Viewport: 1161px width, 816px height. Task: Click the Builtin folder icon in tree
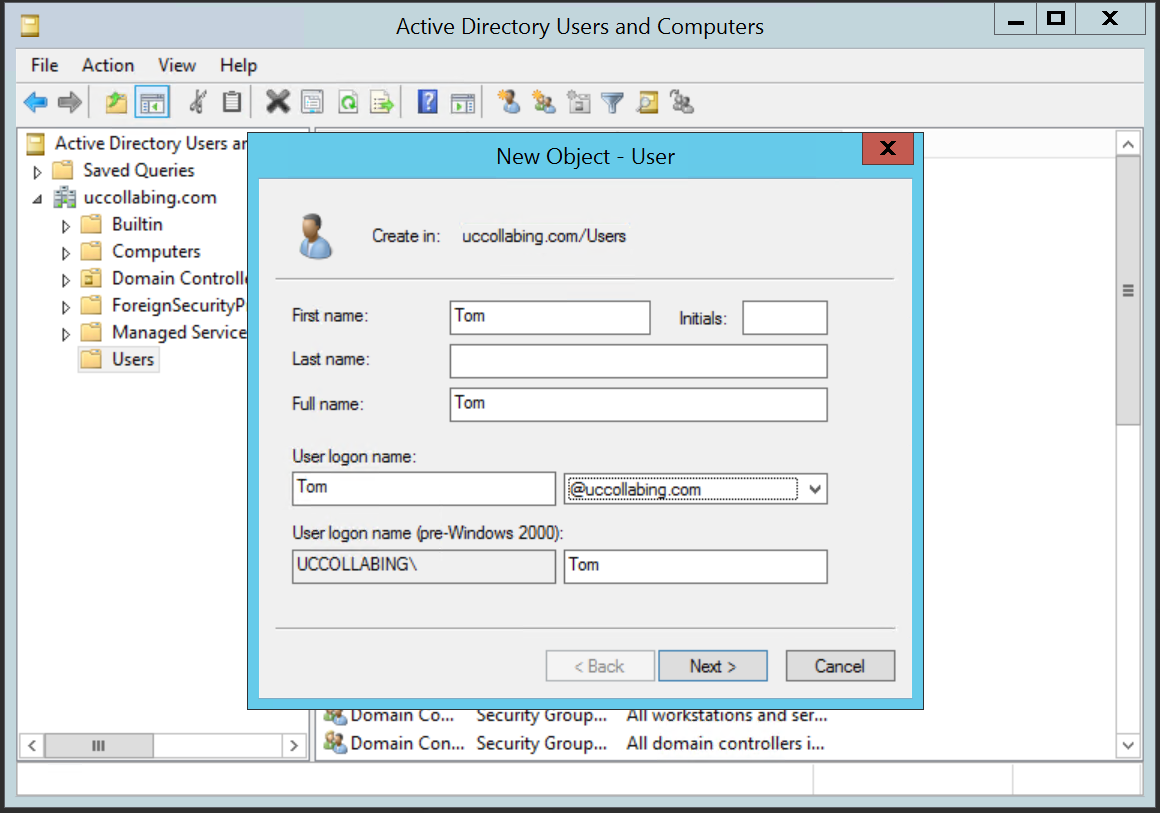[91, 224]
